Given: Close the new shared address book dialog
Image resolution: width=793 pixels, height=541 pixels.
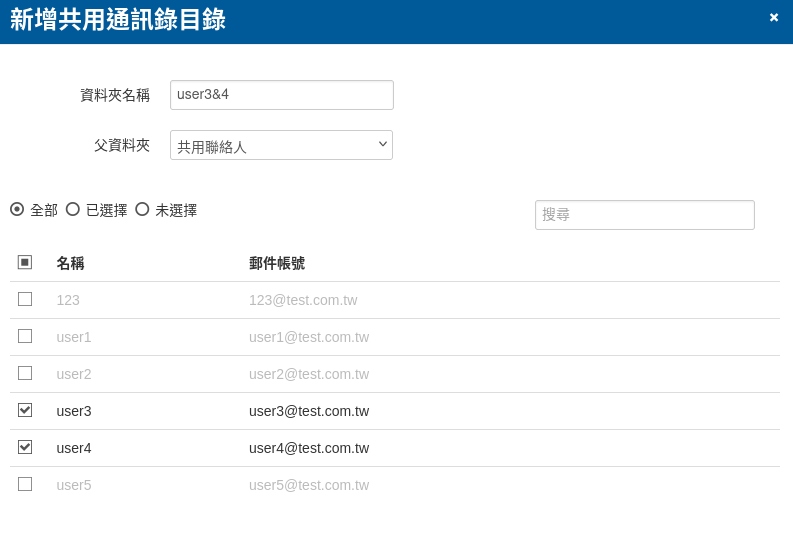Looking at the screenshot, I should click(773, 17).
